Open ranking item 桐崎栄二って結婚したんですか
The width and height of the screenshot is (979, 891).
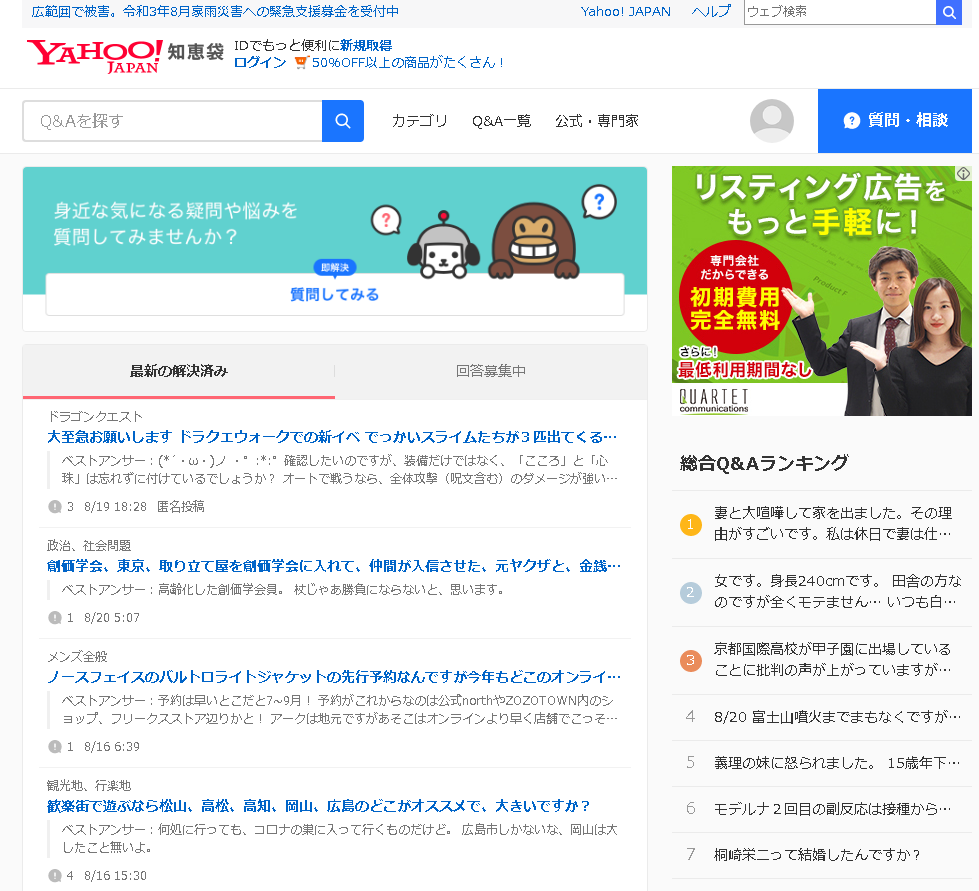pos(817,854)
